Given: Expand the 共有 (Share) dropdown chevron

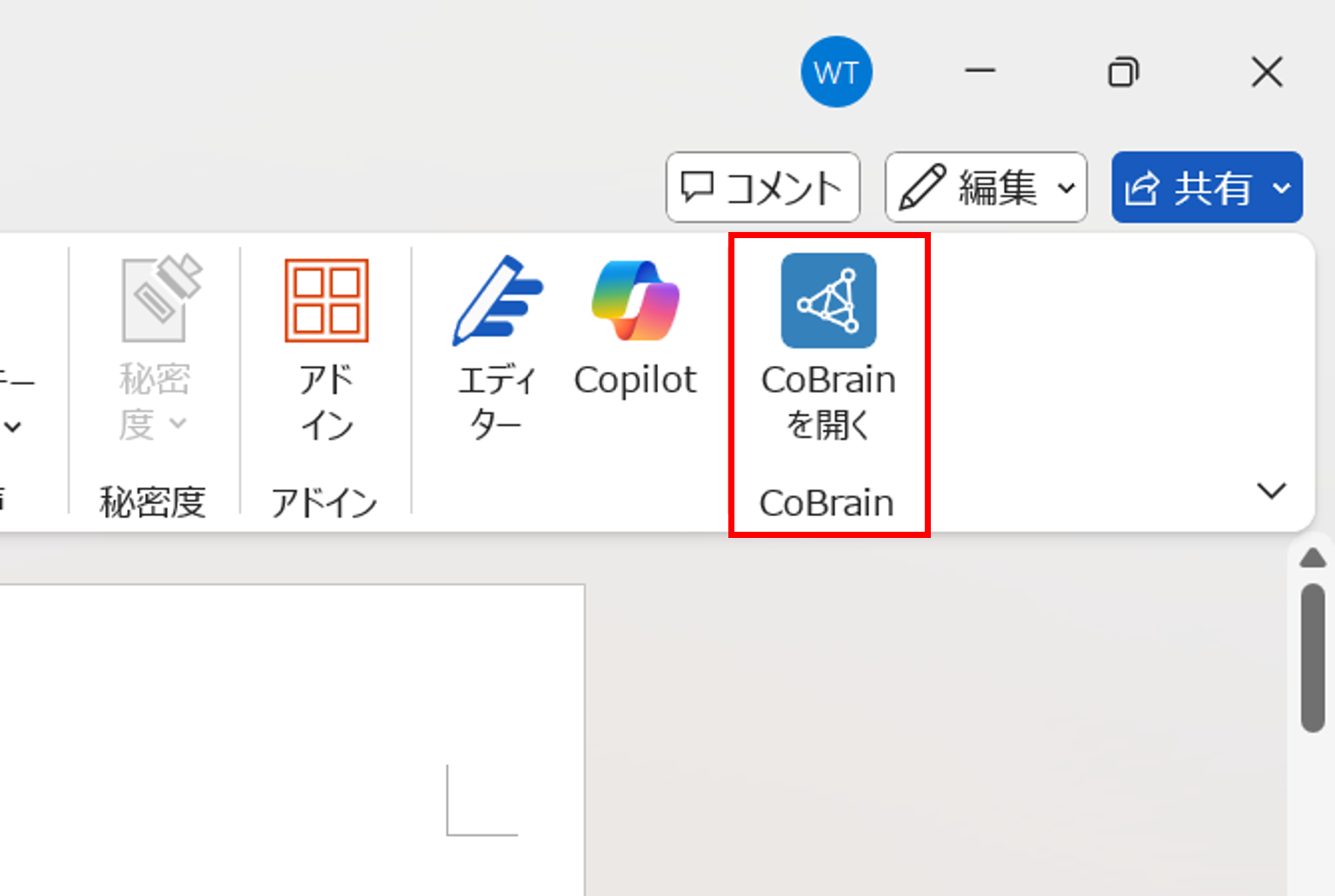Looking at the screenshot, I should tap(1279, 189).
